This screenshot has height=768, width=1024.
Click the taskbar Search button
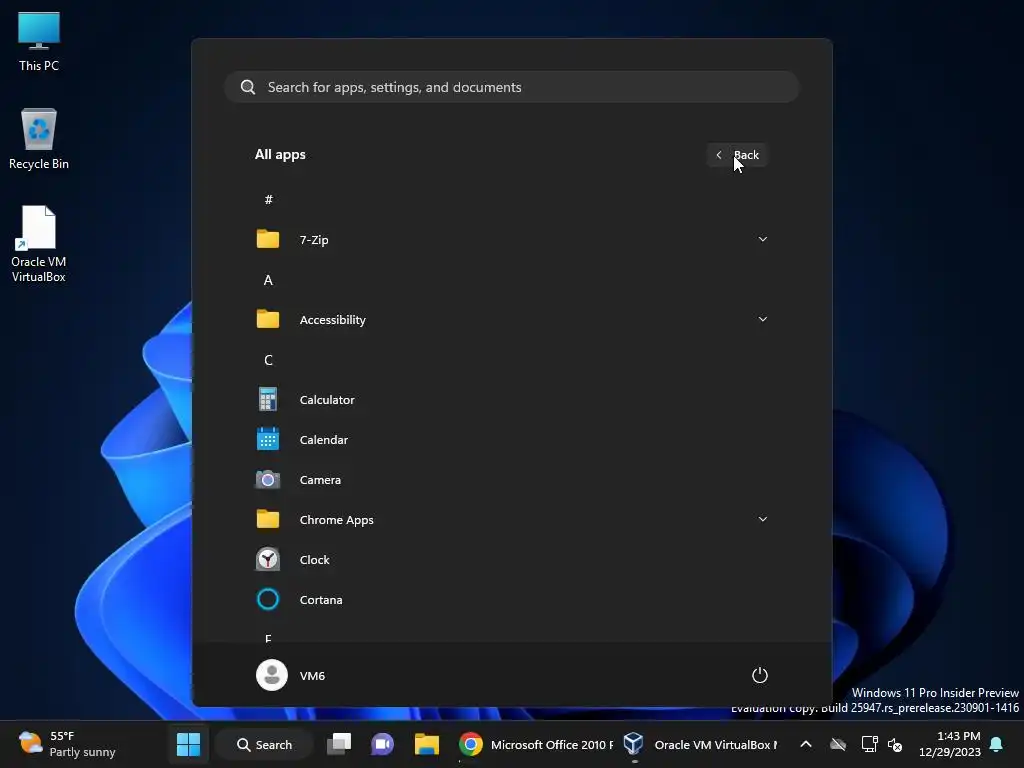pyautogui.click(x=264, y=744)
